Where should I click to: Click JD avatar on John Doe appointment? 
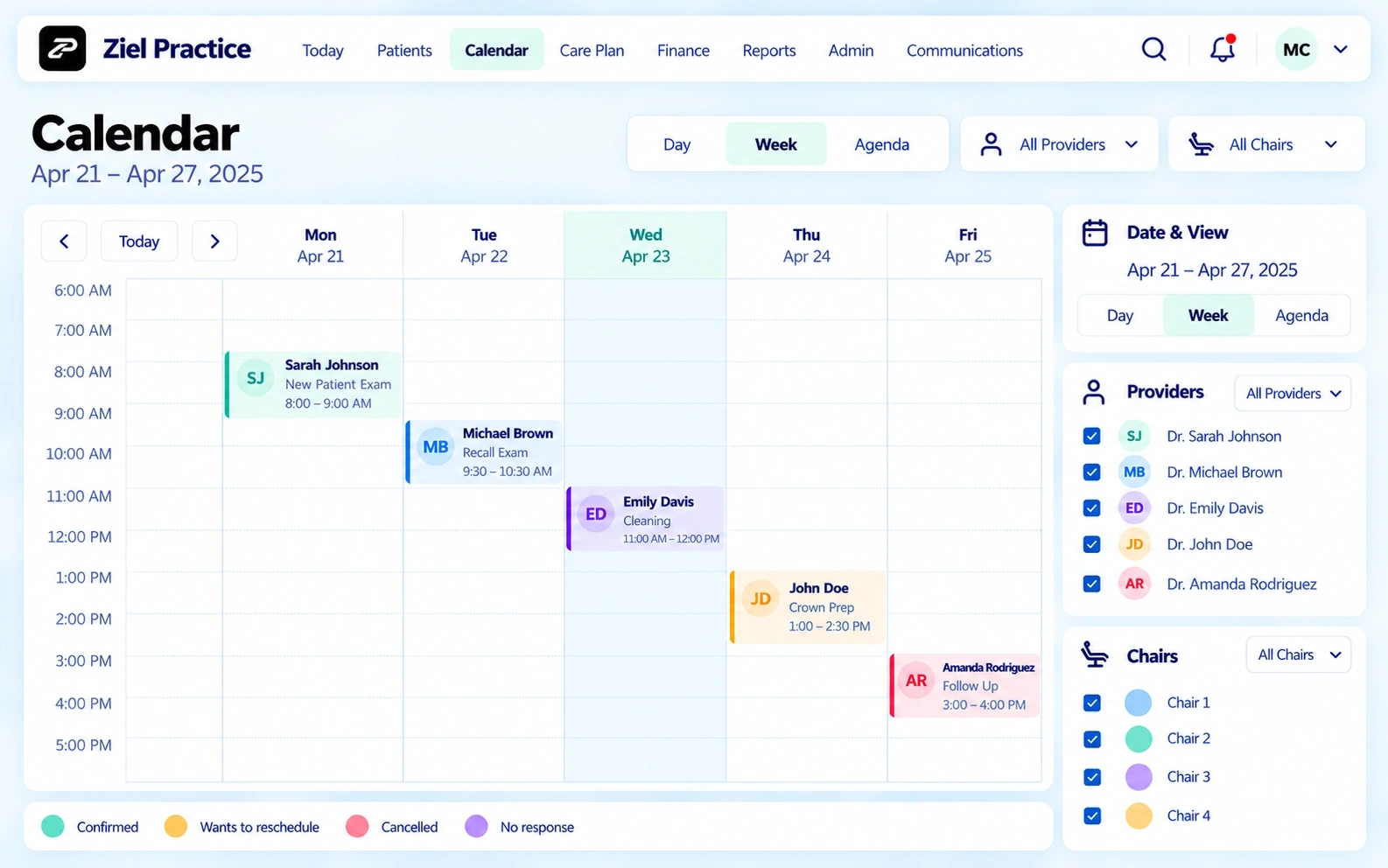click(x=761, y=598)
